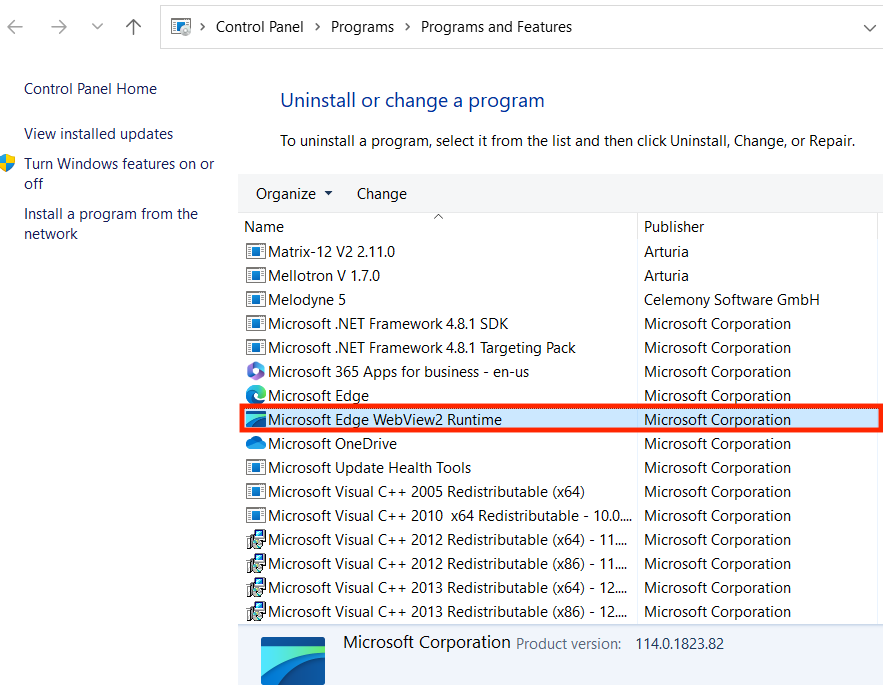Click the Microsoft OneDrive cloud icon
Viewport: 883px width, 685px height.
[256, 443]
